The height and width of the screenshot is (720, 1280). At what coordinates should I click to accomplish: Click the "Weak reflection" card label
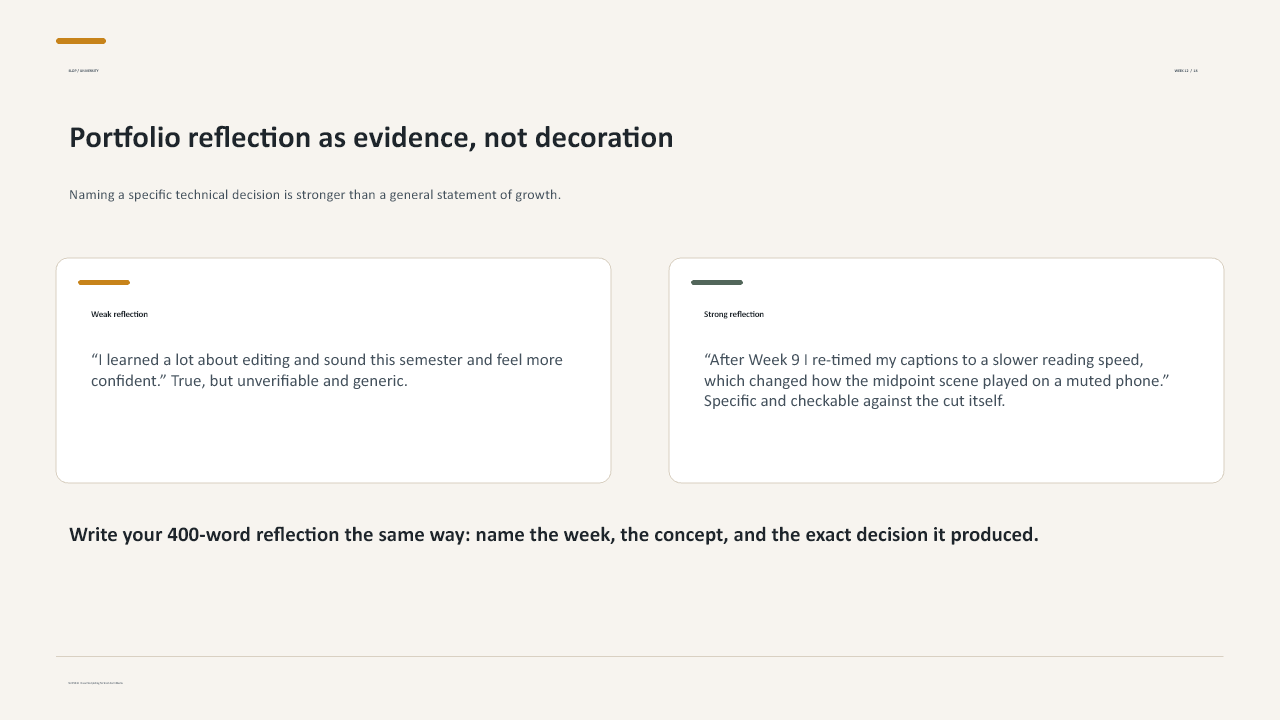click(119, 314)
